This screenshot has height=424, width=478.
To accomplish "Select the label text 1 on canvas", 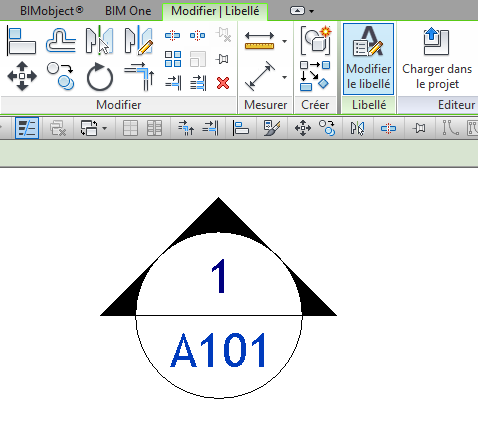I will [219, 277].
